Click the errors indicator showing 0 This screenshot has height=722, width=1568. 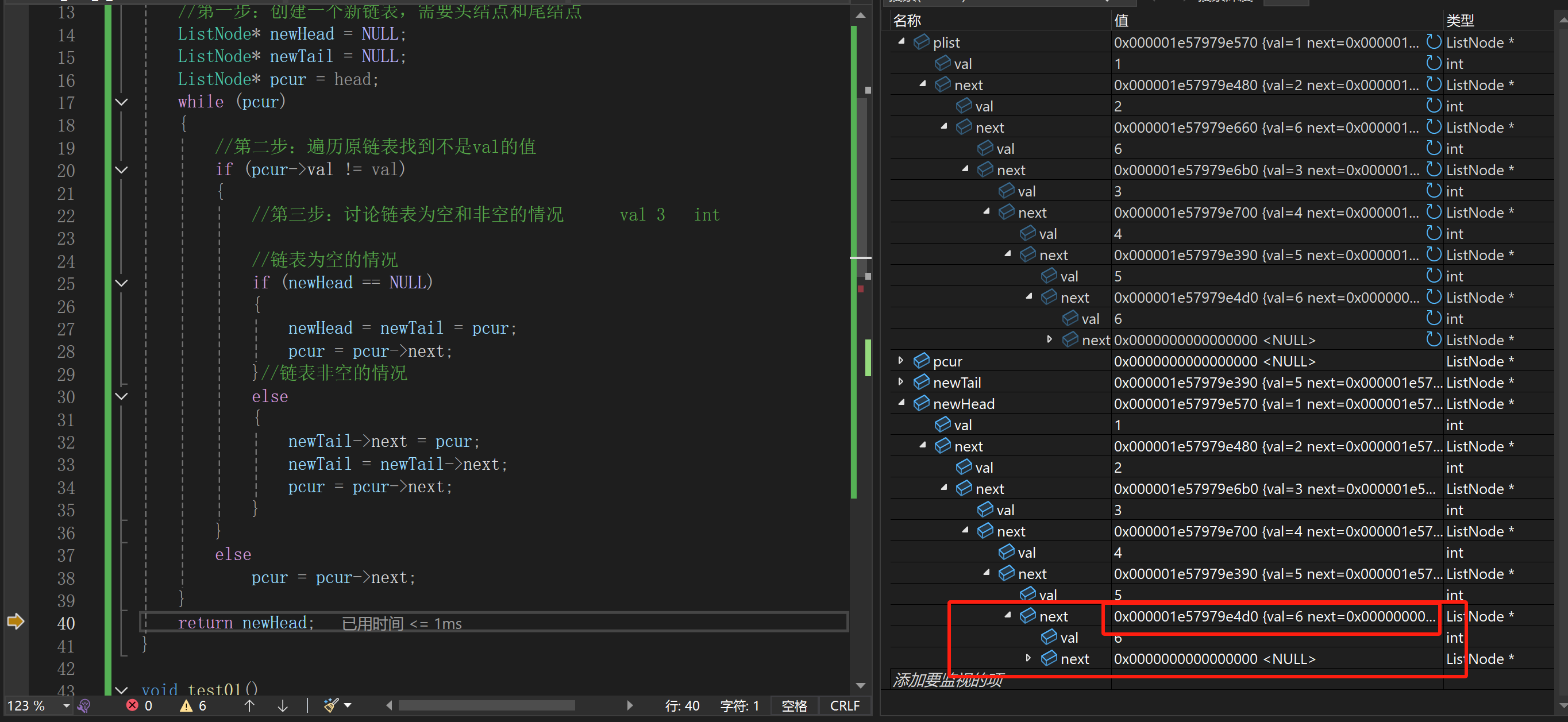point(139,705)
